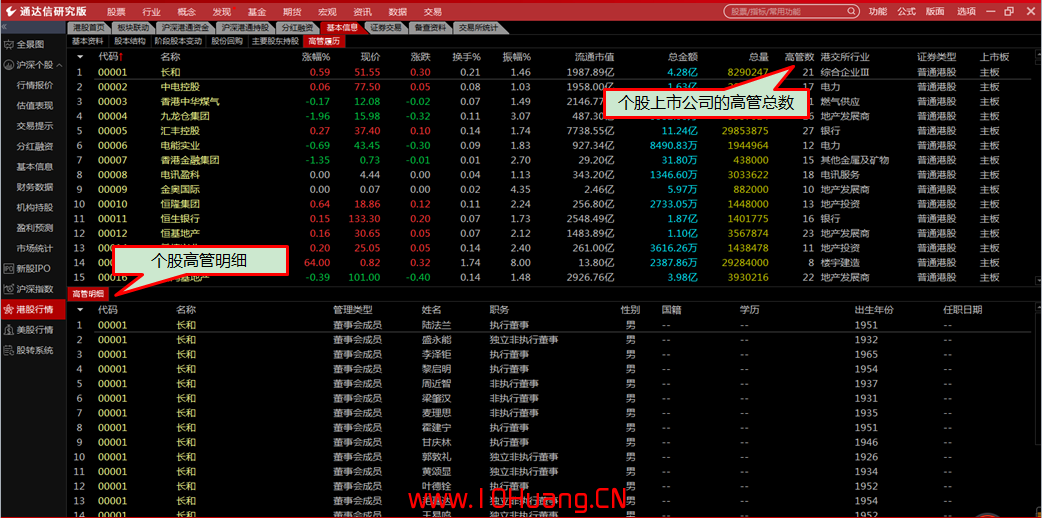Open the 基金 menu
1042x518 pixels.
click(x=257, y=11)
